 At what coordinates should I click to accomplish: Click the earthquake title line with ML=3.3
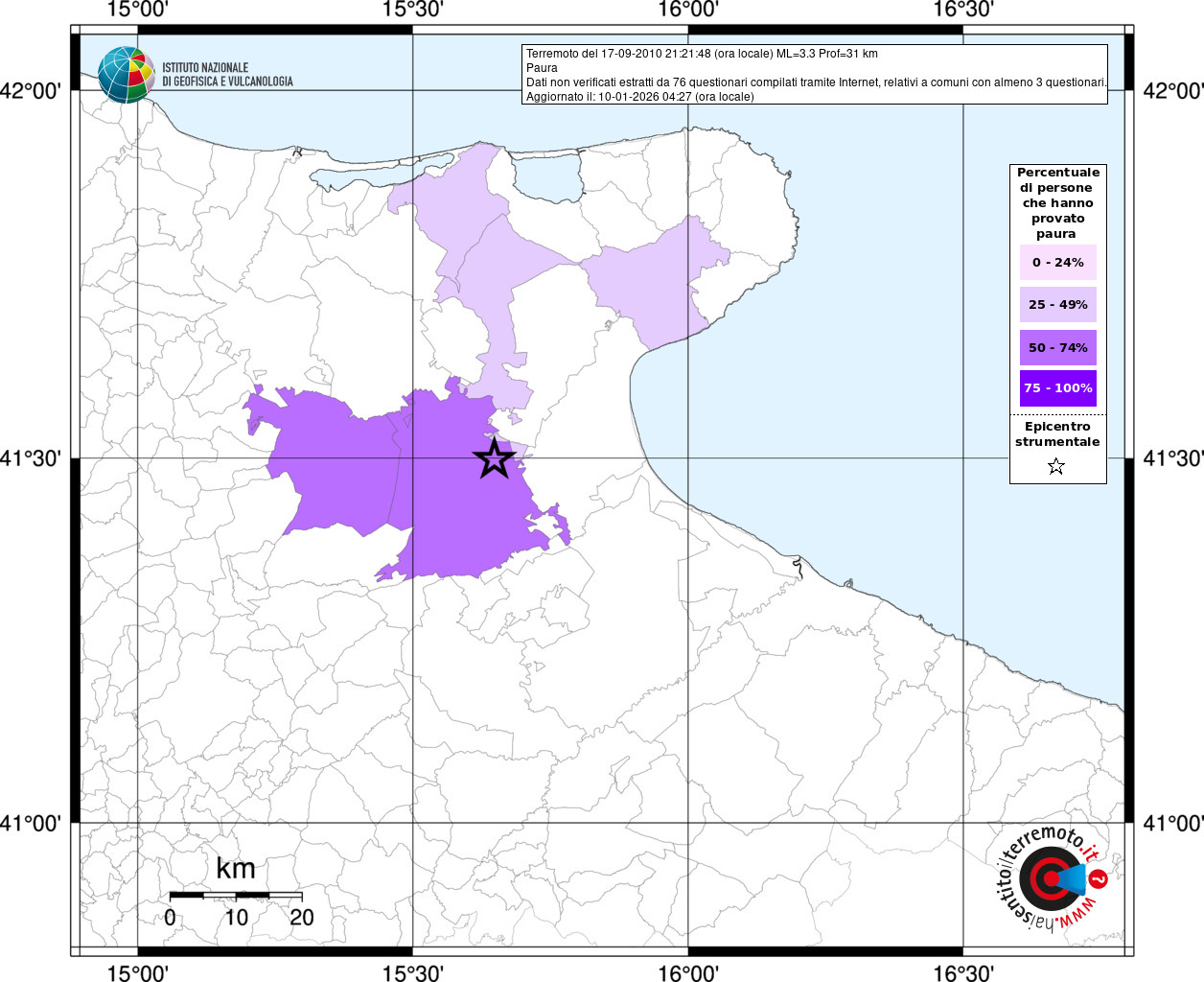point(702,54)
